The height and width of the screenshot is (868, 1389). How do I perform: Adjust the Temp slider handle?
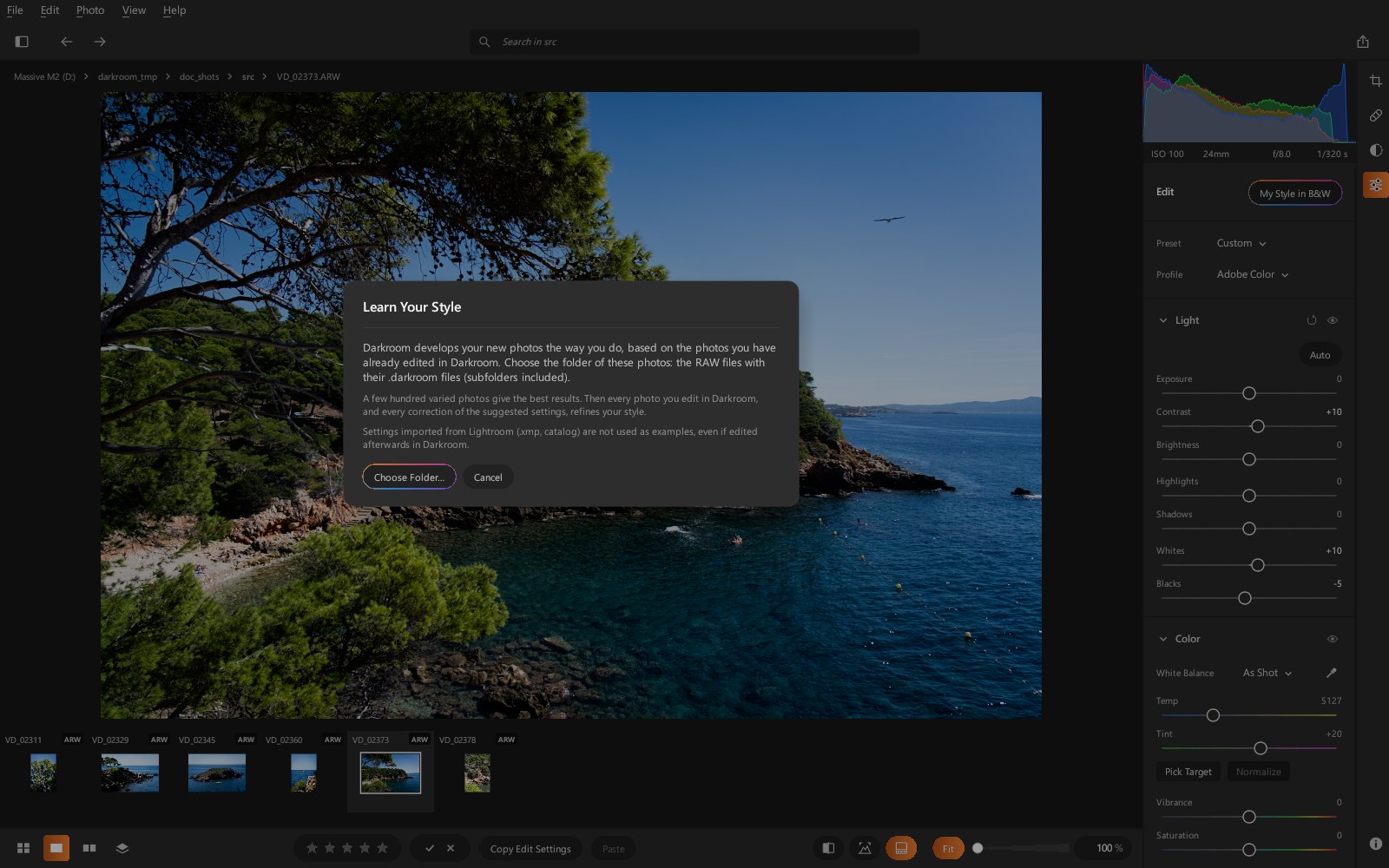[1213, 715]
